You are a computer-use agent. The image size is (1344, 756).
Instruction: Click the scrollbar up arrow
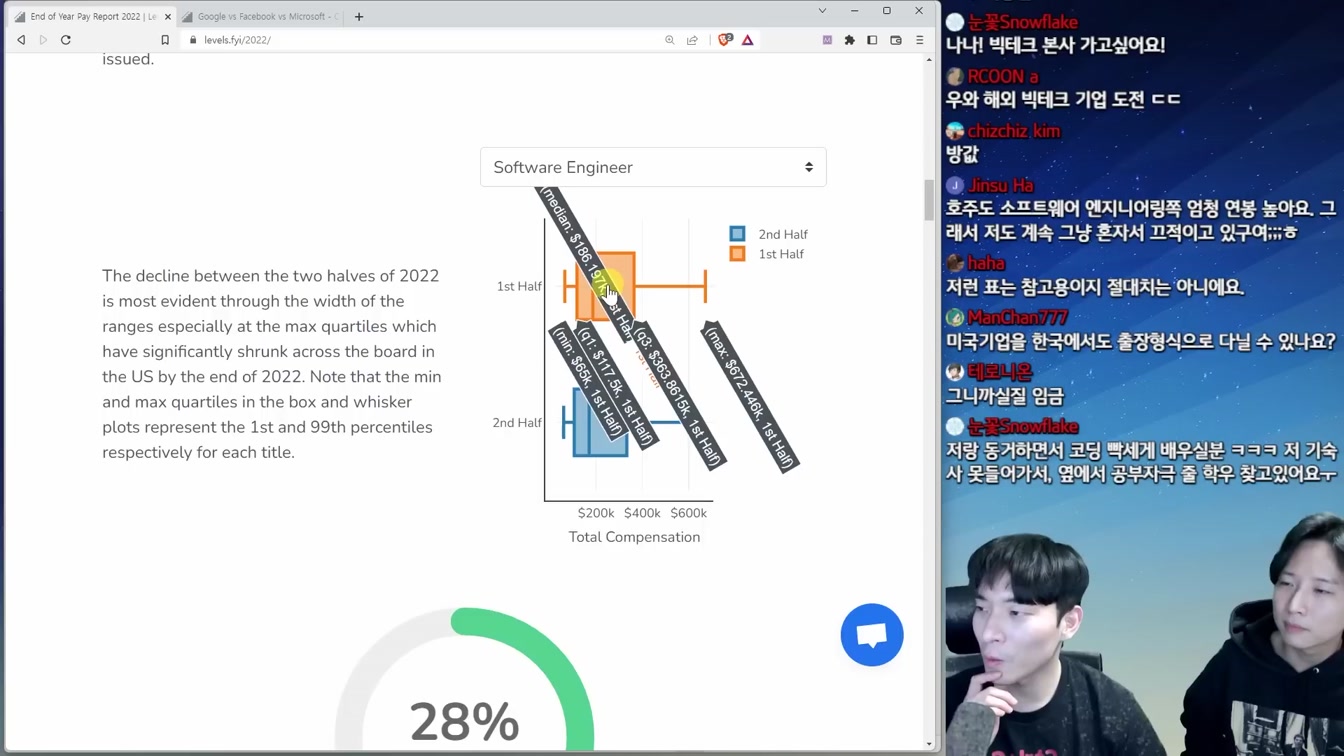pyautogui.click(x=929, y=60)
